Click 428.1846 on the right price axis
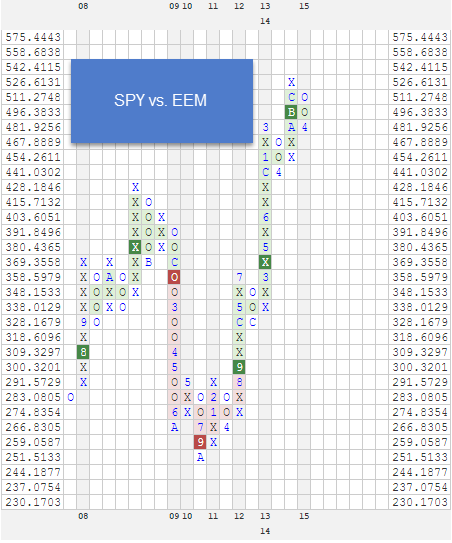Screen dimensions: 452x543 [420, 187]
